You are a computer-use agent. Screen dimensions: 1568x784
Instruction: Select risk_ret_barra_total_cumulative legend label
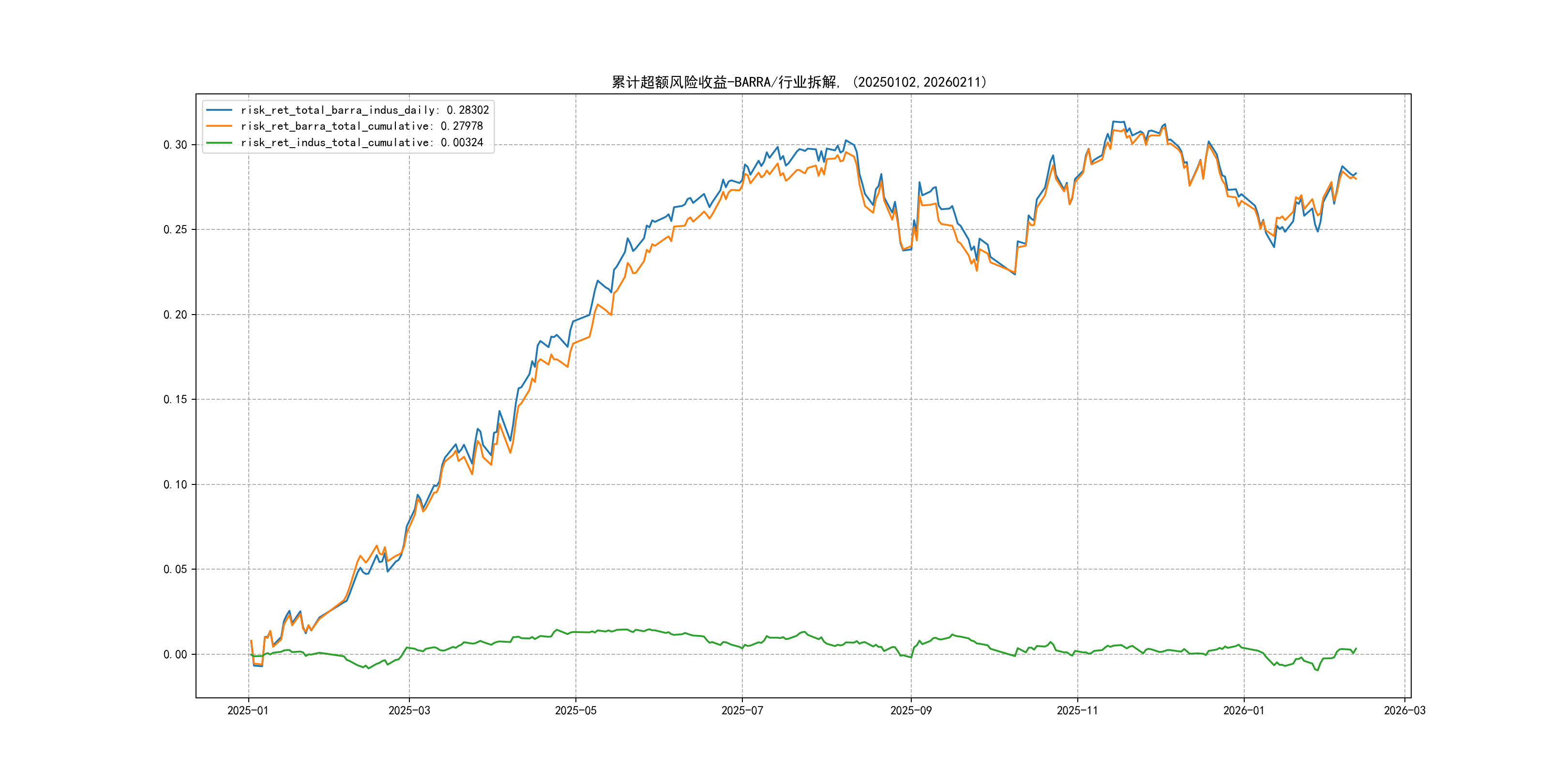coord(362,126)
